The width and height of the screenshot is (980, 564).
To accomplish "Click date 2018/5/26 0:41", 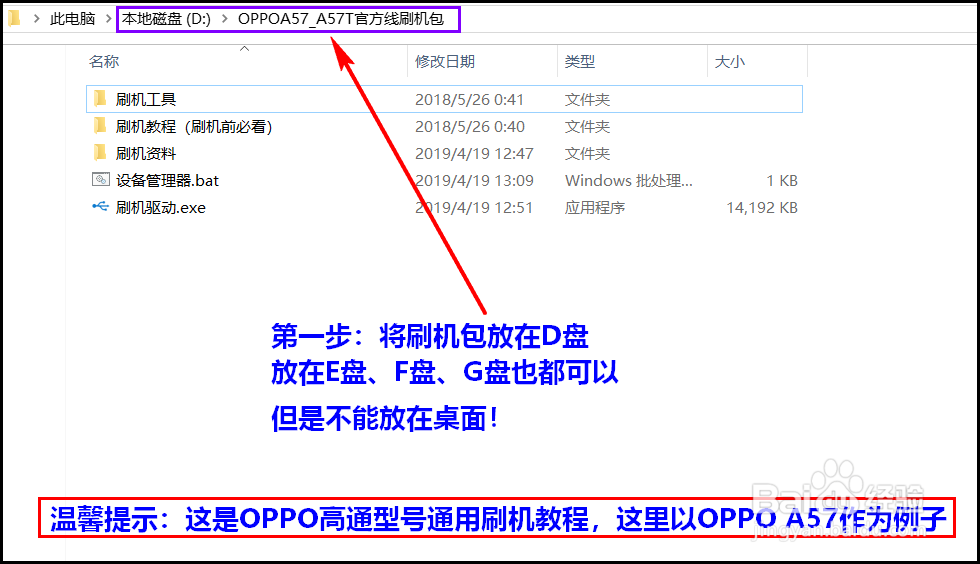I will click(469, 99).
